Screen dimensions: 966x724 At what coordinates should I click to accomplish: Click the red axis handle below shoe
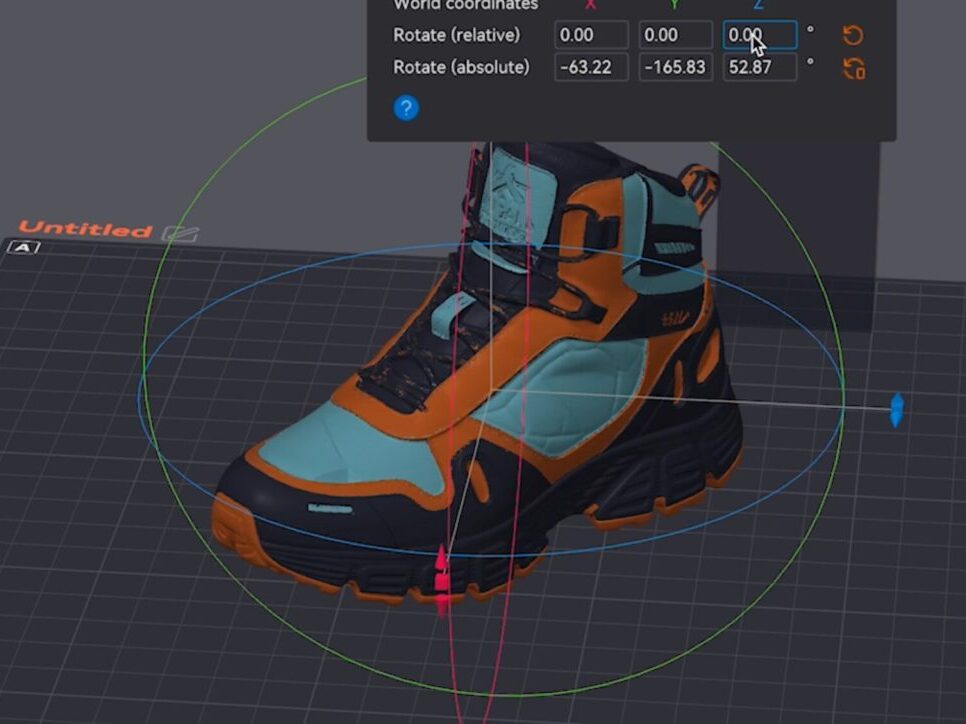pos(442,582)
